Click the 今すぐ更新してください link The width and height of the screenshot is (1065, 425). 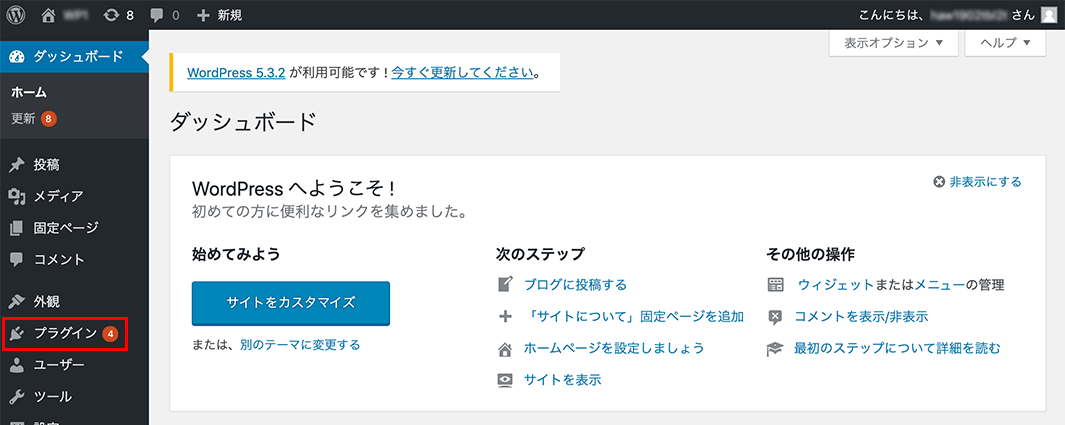click(461, 72)
